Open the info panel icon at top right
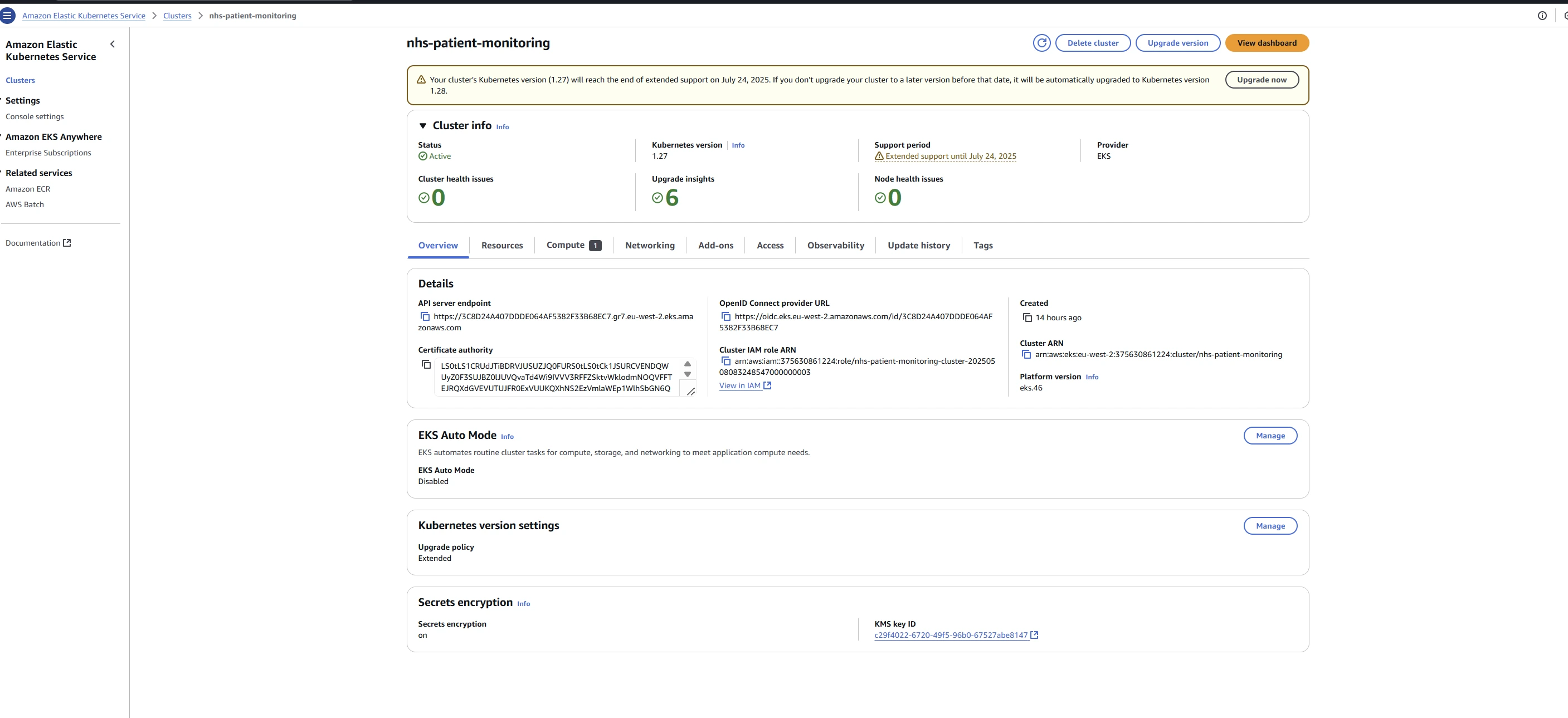The height and width of the screenshot is (718, 1568). tap(1542, 16)
